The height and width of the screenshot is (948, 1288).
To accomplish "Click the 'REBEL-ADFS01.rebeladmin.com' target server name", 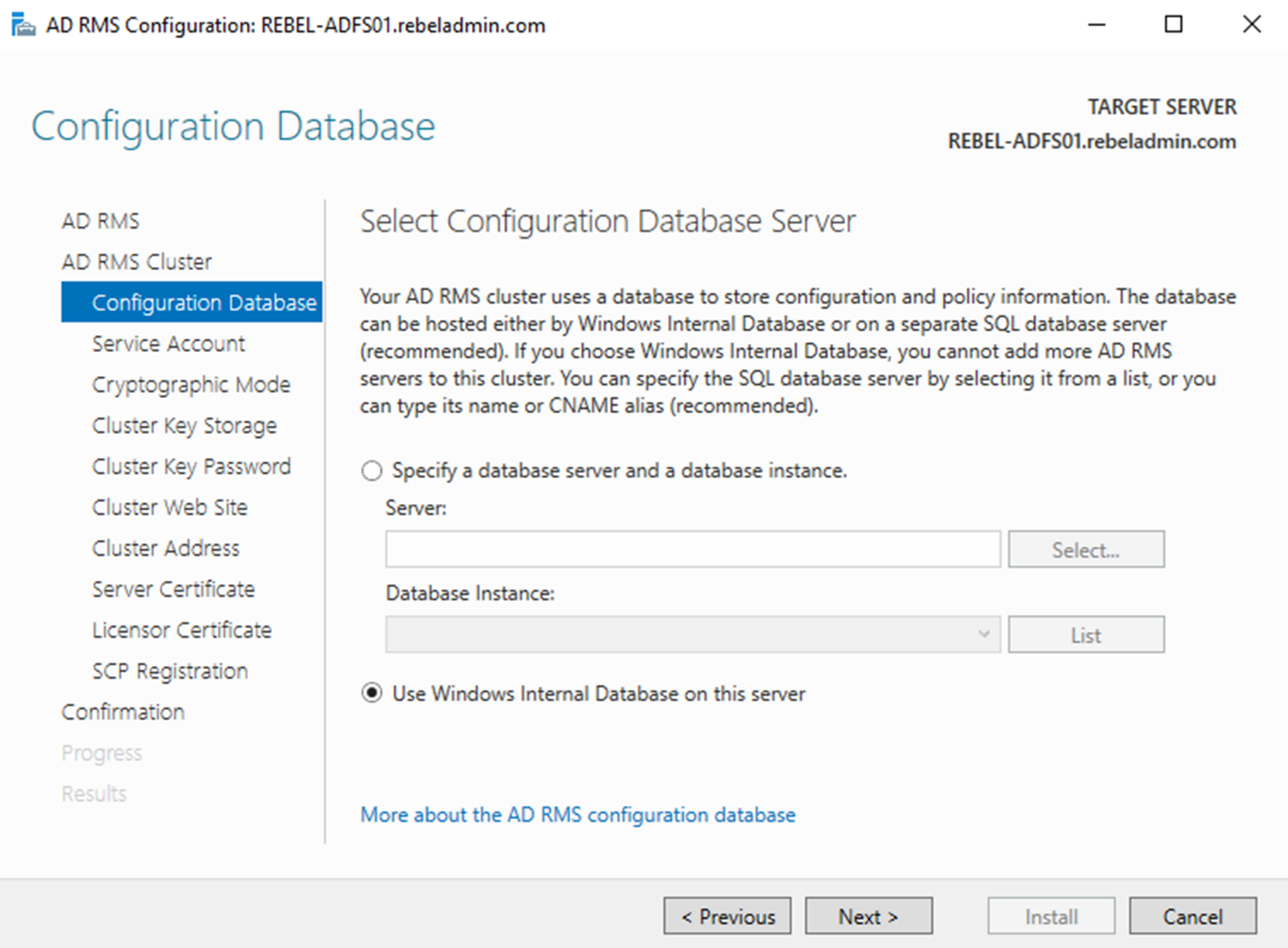I will [x=1092, y=141].
